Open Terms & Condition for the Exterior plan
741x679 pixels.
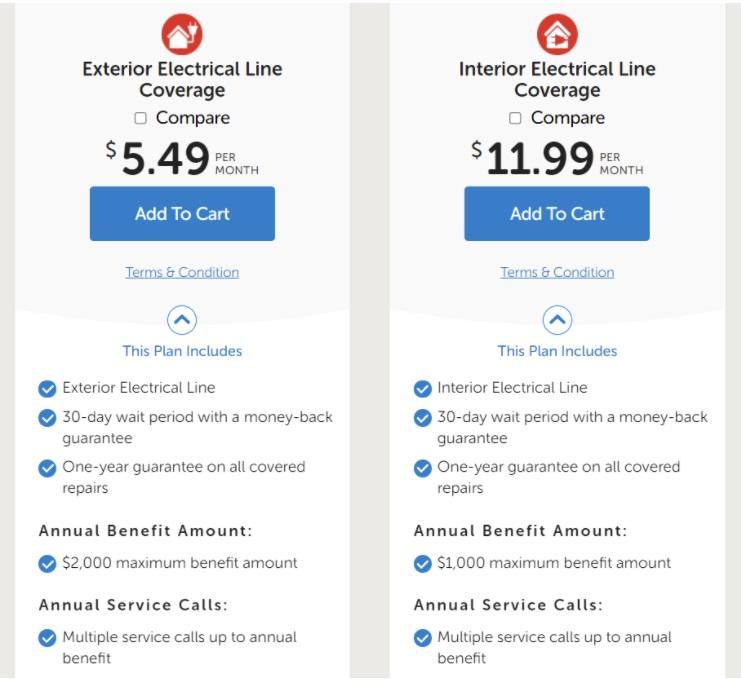click(182, 272)
